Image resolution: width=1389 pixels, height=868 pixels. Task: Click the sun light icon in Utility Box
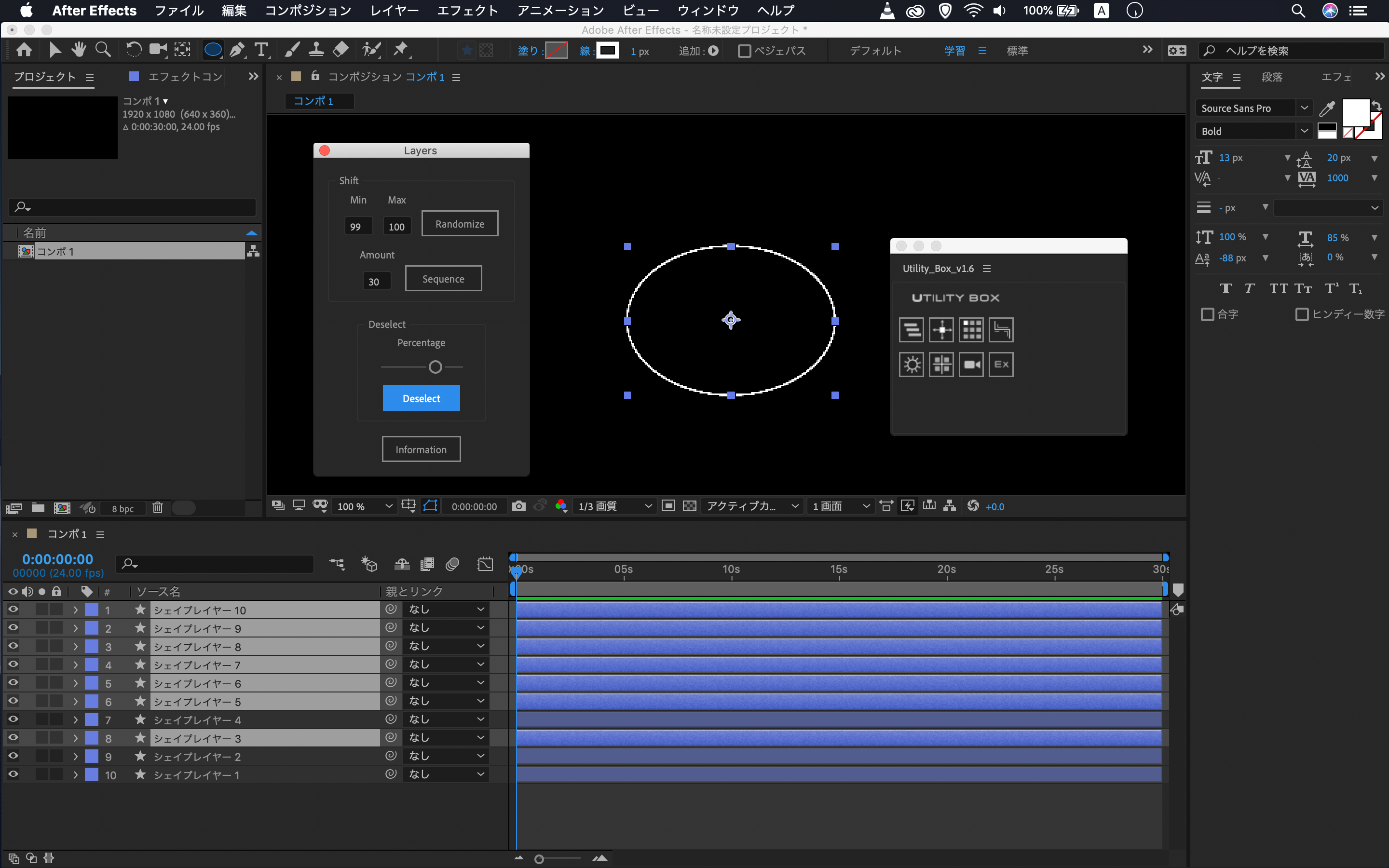point(911,365)
